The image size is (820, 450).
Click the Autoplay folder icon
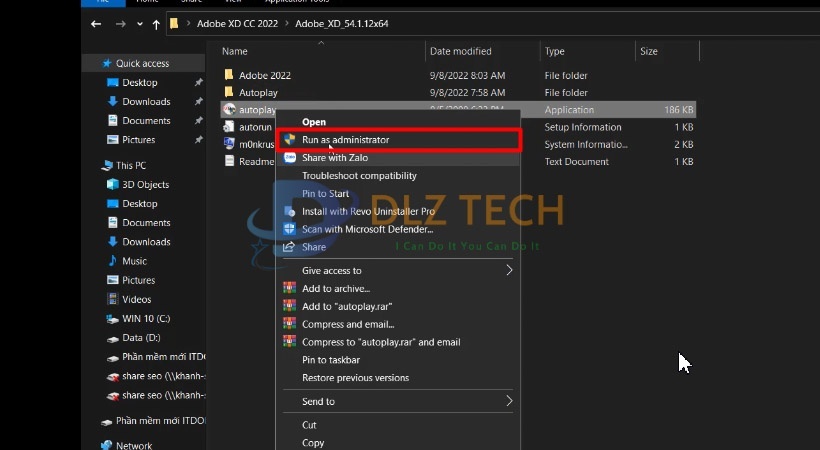pyautogui.click(x=229, y=92)
